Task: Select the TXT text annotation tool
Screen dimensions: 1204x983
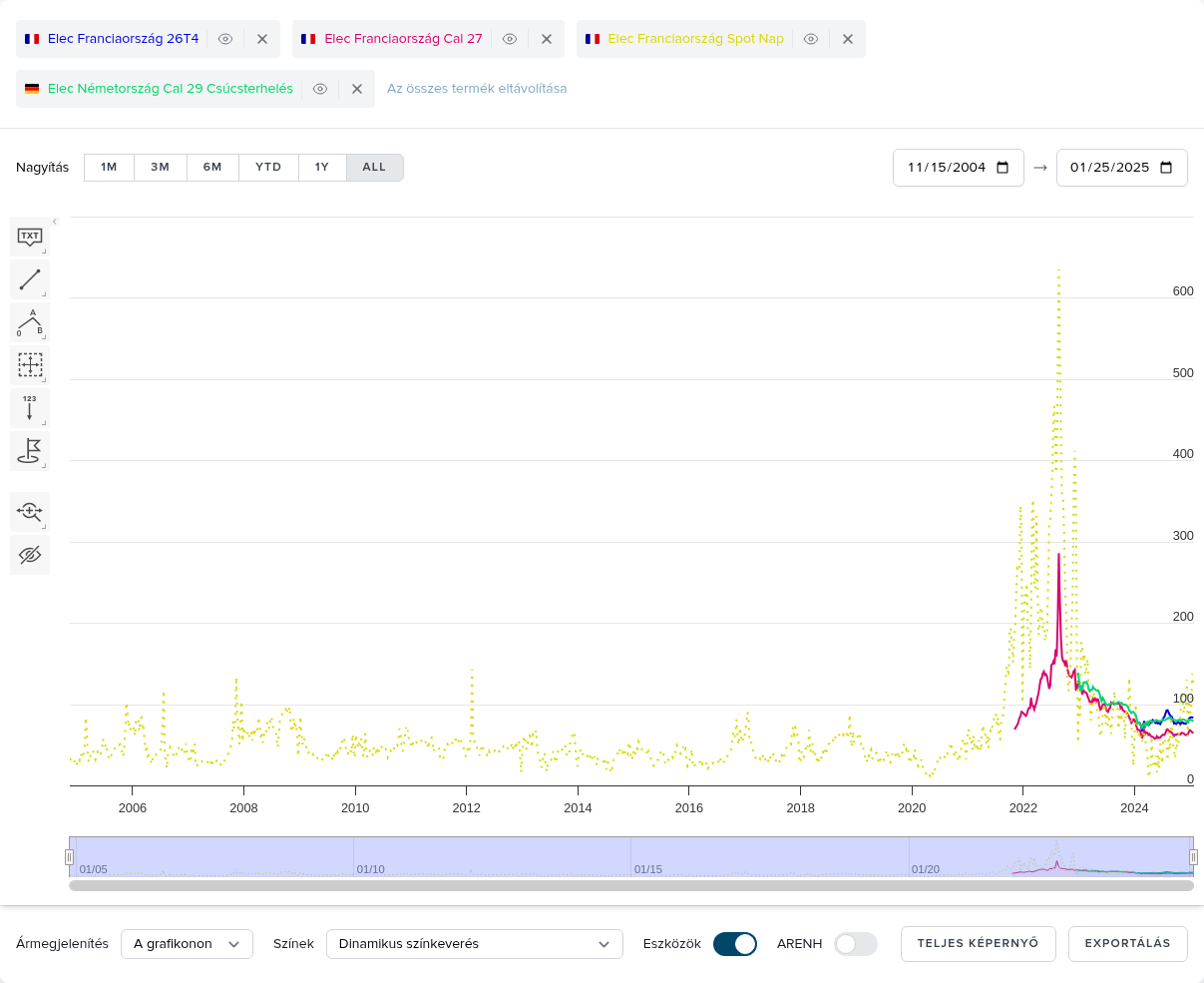Action: click(30, 238)
